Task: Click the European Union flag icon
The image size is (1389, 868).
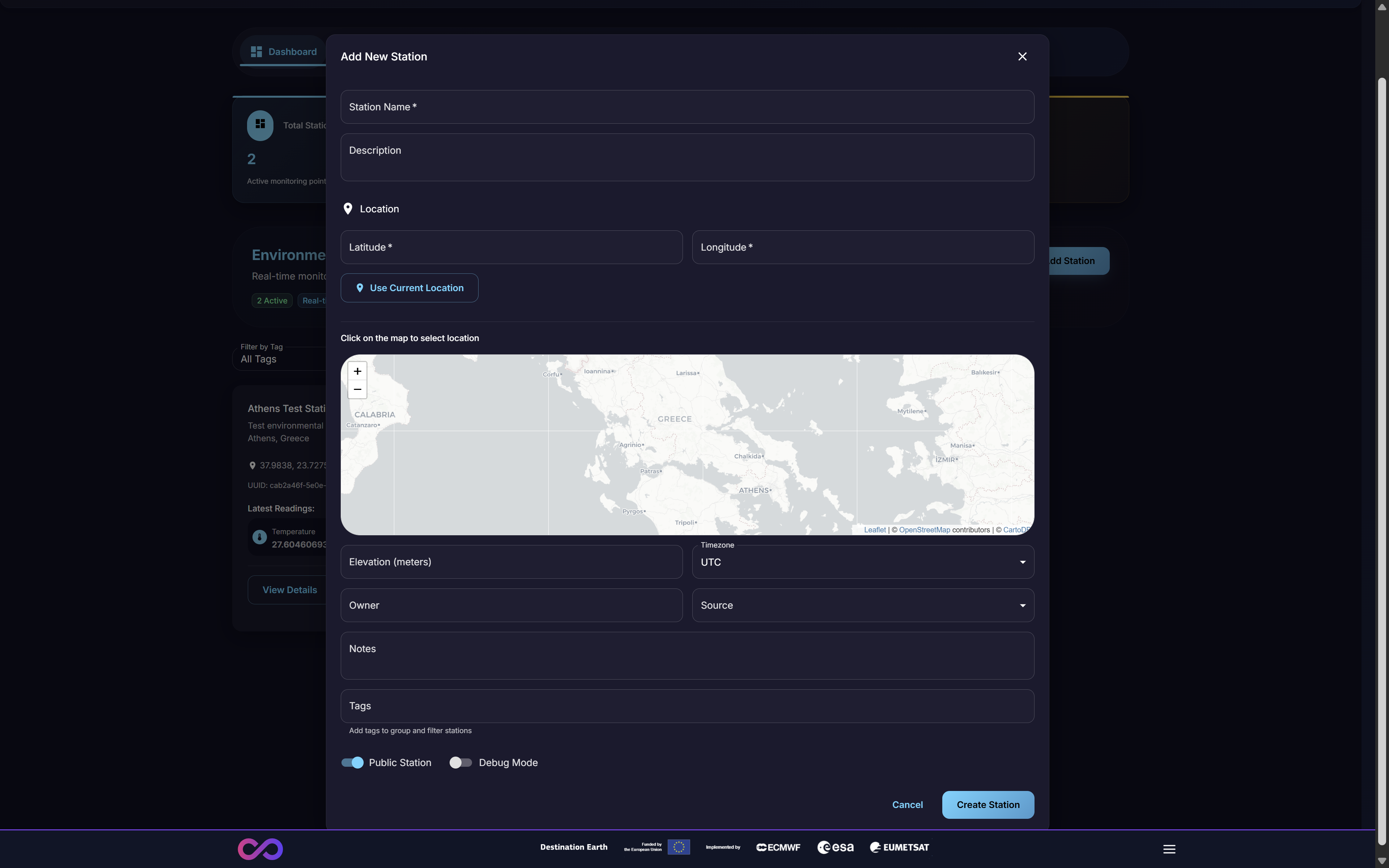Action: 679,847
